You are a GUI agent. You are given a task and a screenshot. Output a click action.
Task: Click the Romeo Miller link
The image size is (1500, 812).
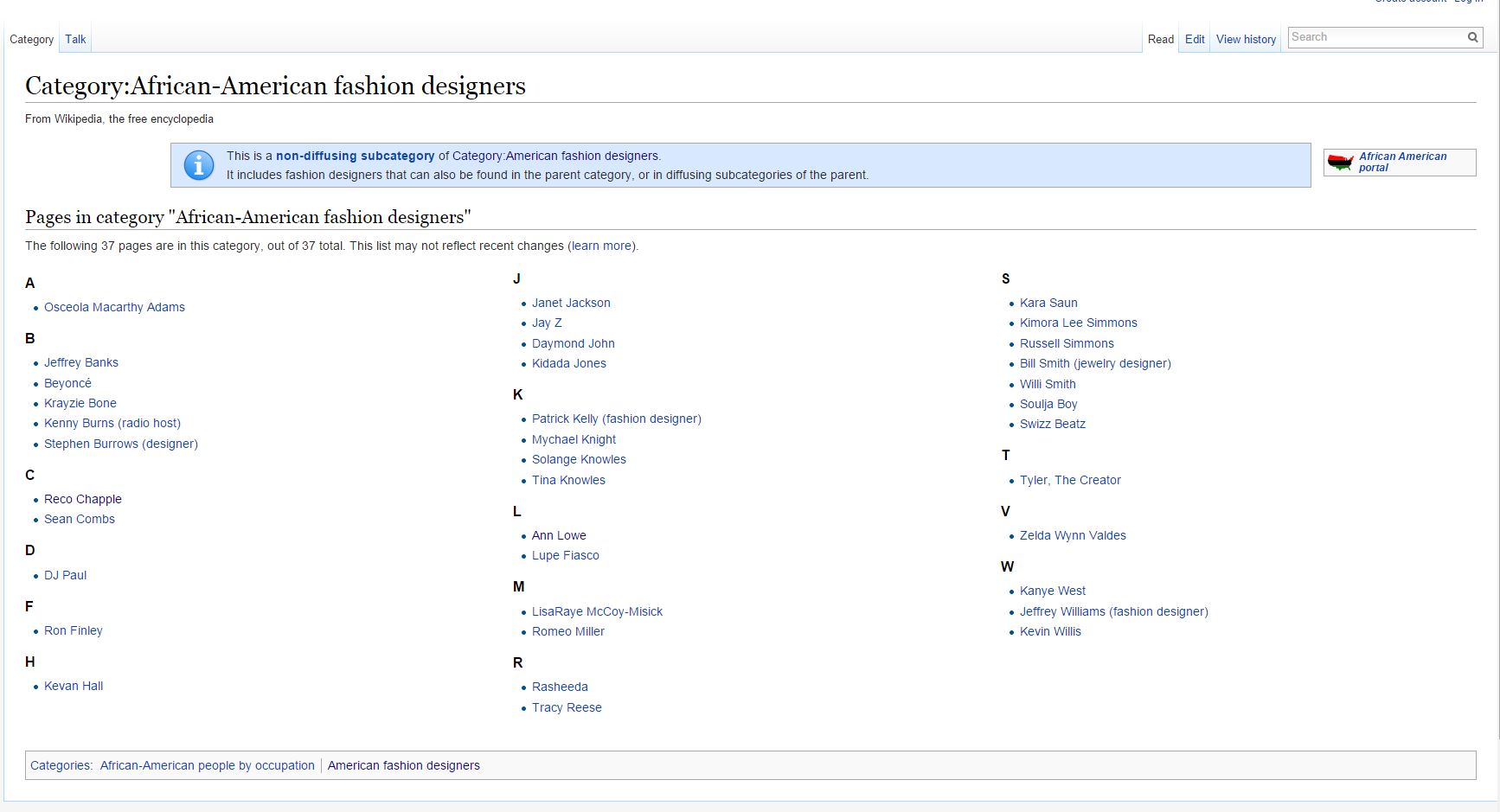coord(568,631)
